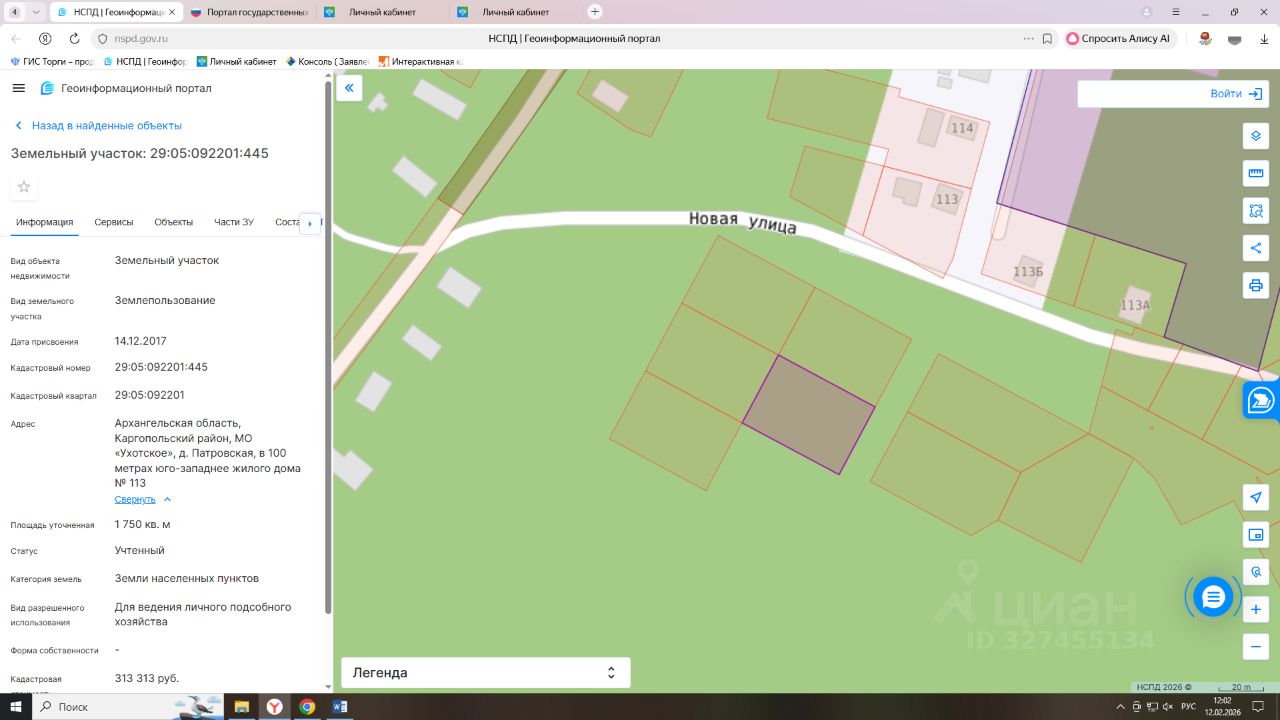Print the current map
The image size is (1280, 720).
pyautogui.click(x=1256, y=285)
